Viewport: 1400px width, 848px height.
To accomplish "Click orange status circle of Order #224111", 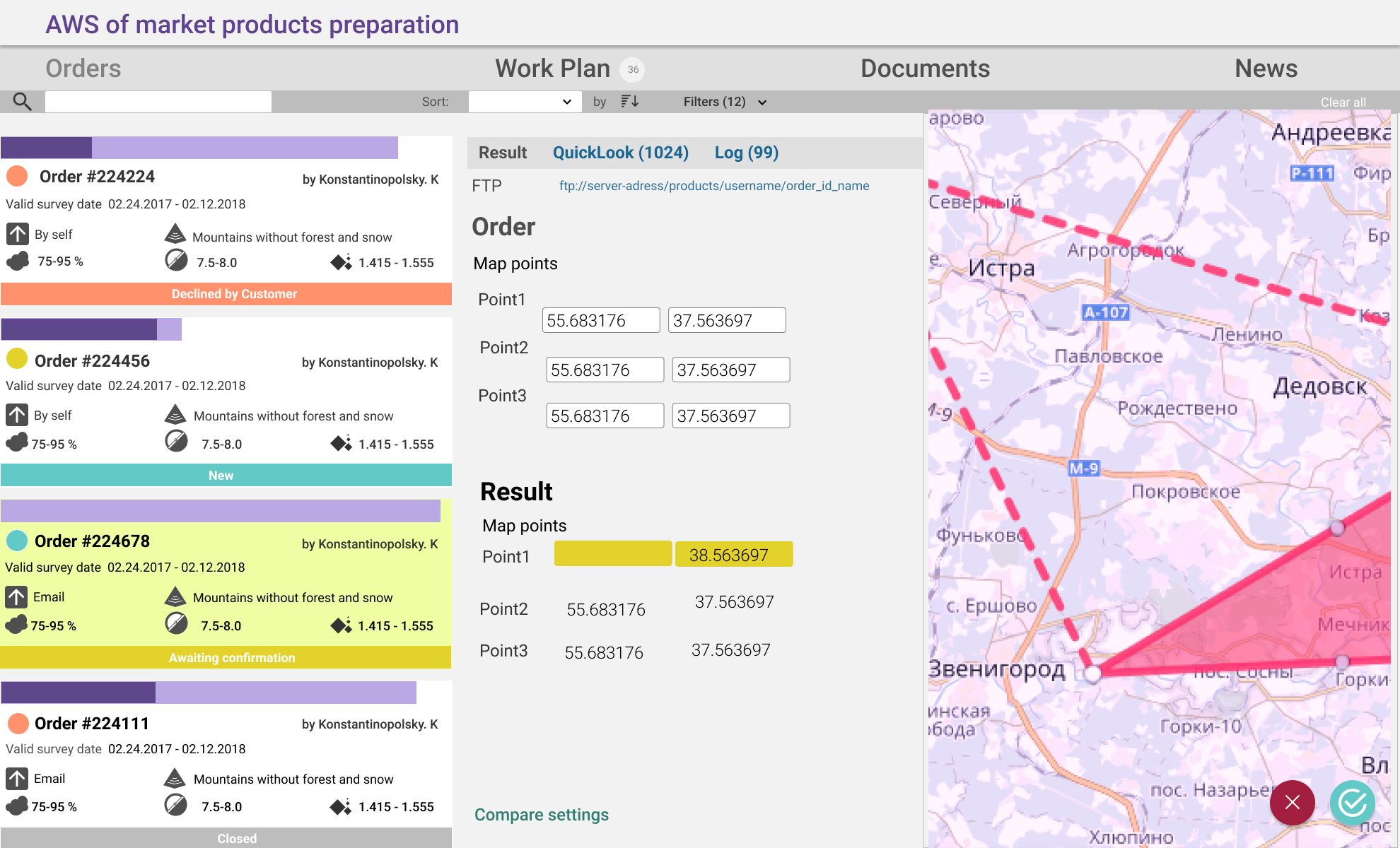I will [x=18, y=723].
